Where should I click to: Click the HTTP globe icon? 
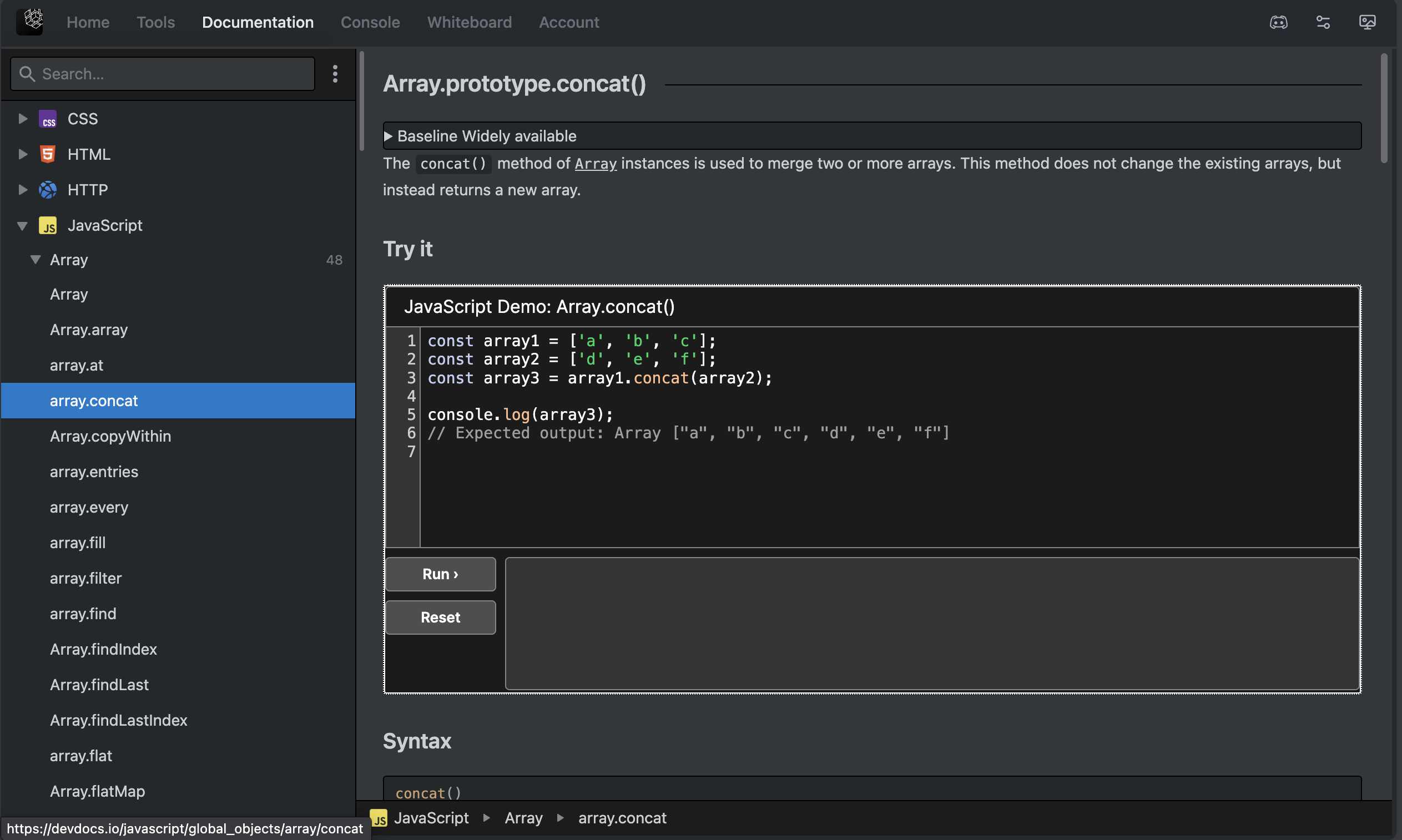point(48,190)
